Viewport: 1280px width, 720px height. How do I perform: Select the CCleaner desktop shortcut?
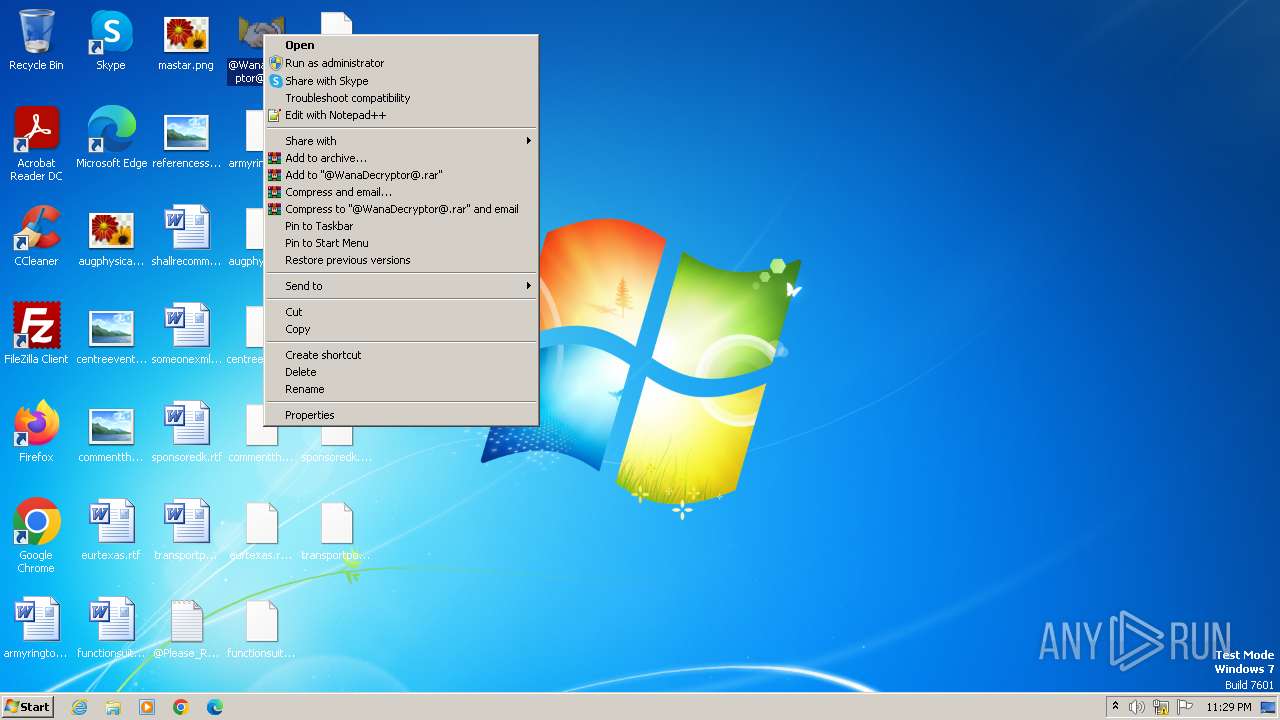36,236
